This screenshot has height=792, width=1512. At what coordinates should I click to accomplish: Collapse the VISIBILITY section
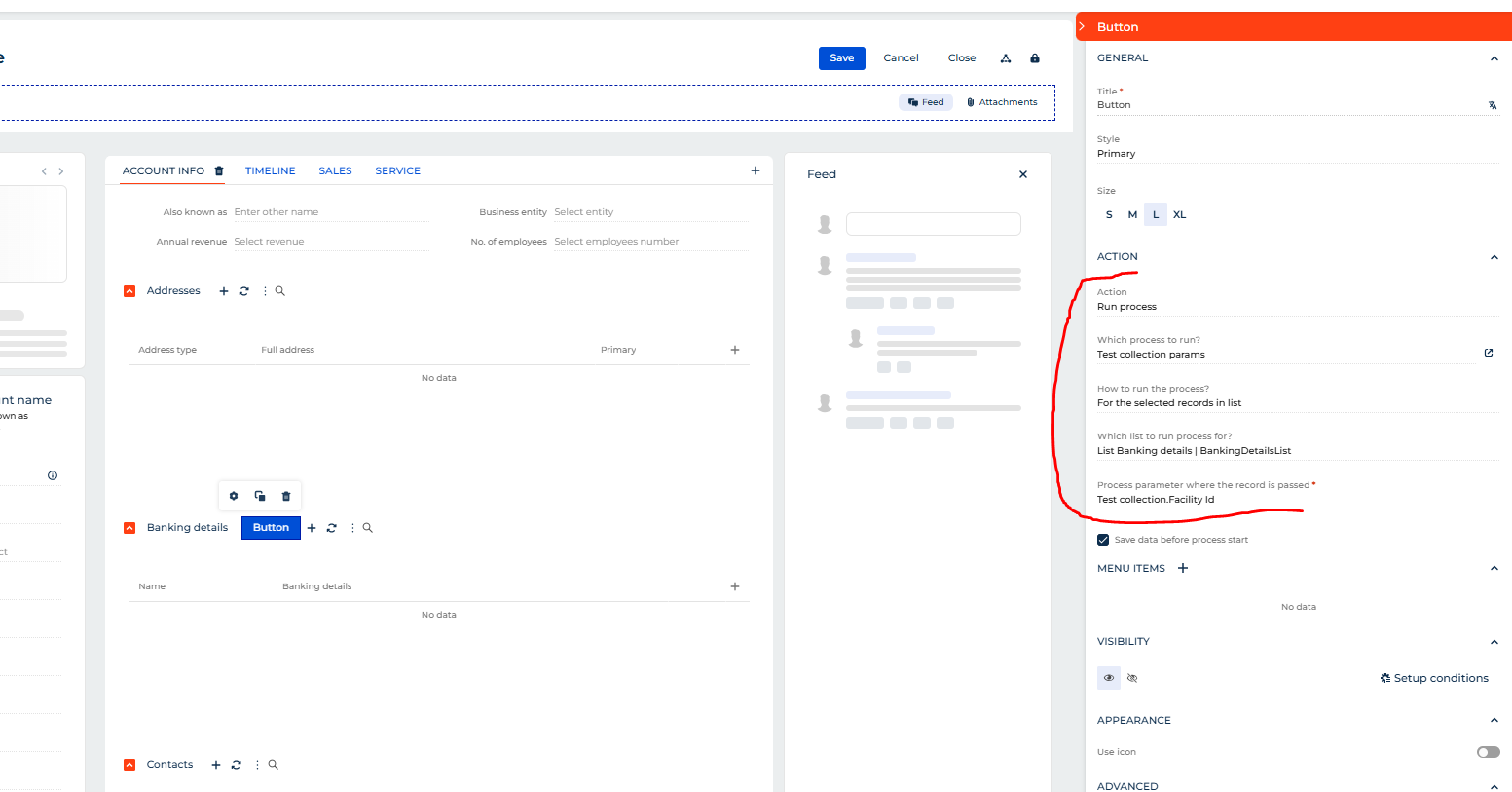click(x=1494, y=642)
